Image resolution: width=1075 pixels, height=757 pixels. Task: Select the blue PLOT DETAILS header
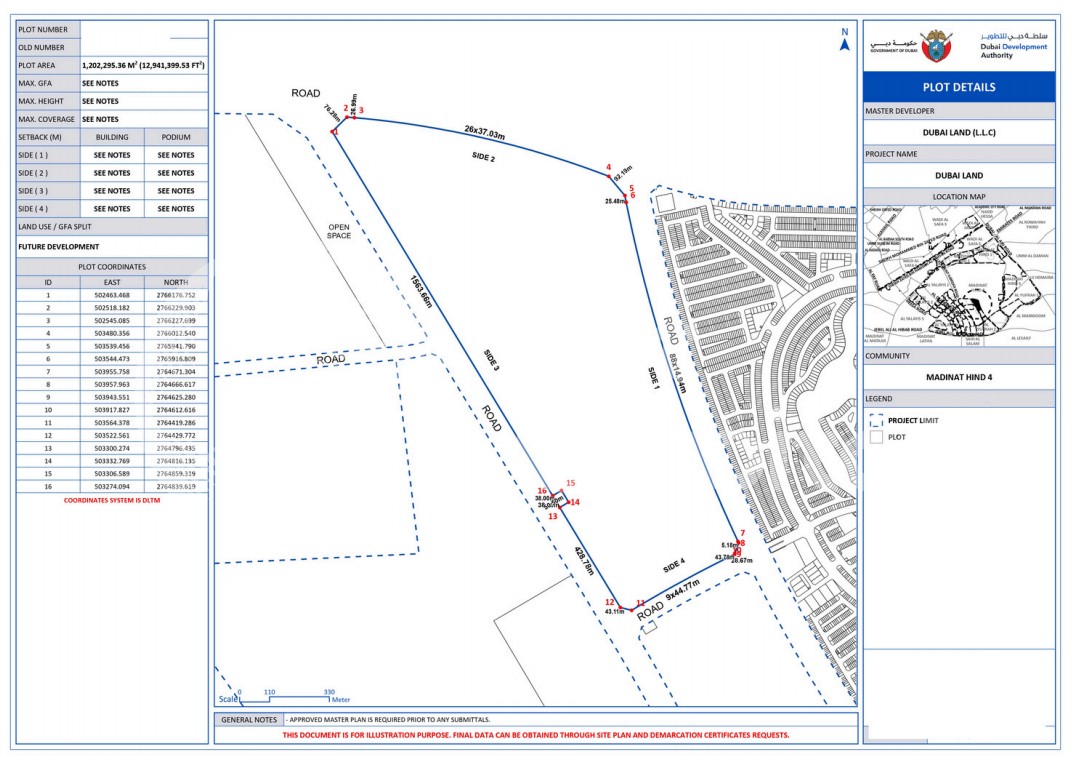click(x=959, y=87)
